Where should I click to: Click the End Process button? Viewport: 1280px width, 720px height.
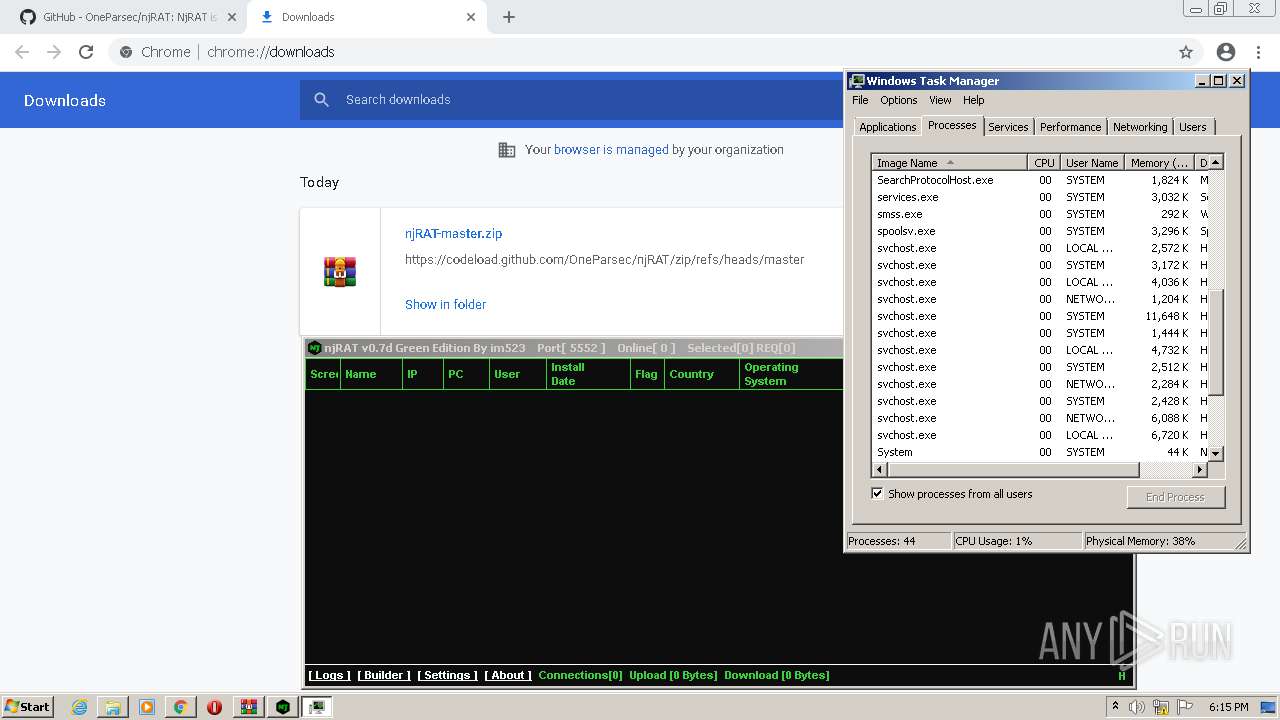[1175, 497]
